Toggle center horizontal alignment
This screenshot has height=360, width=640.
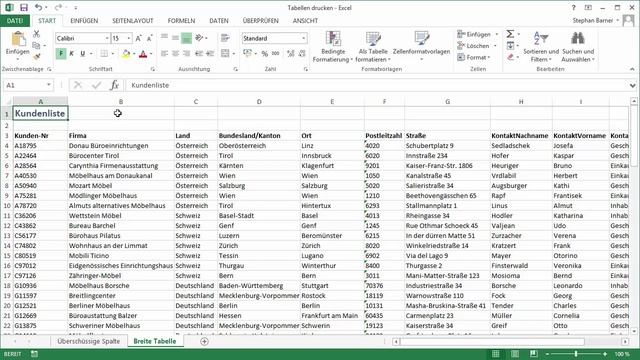click(175, 53)
